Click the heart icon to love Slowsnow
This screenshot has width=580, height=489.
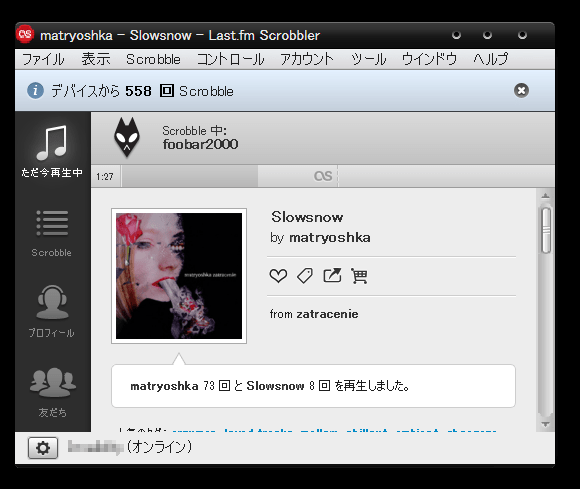tap(278, 276)
